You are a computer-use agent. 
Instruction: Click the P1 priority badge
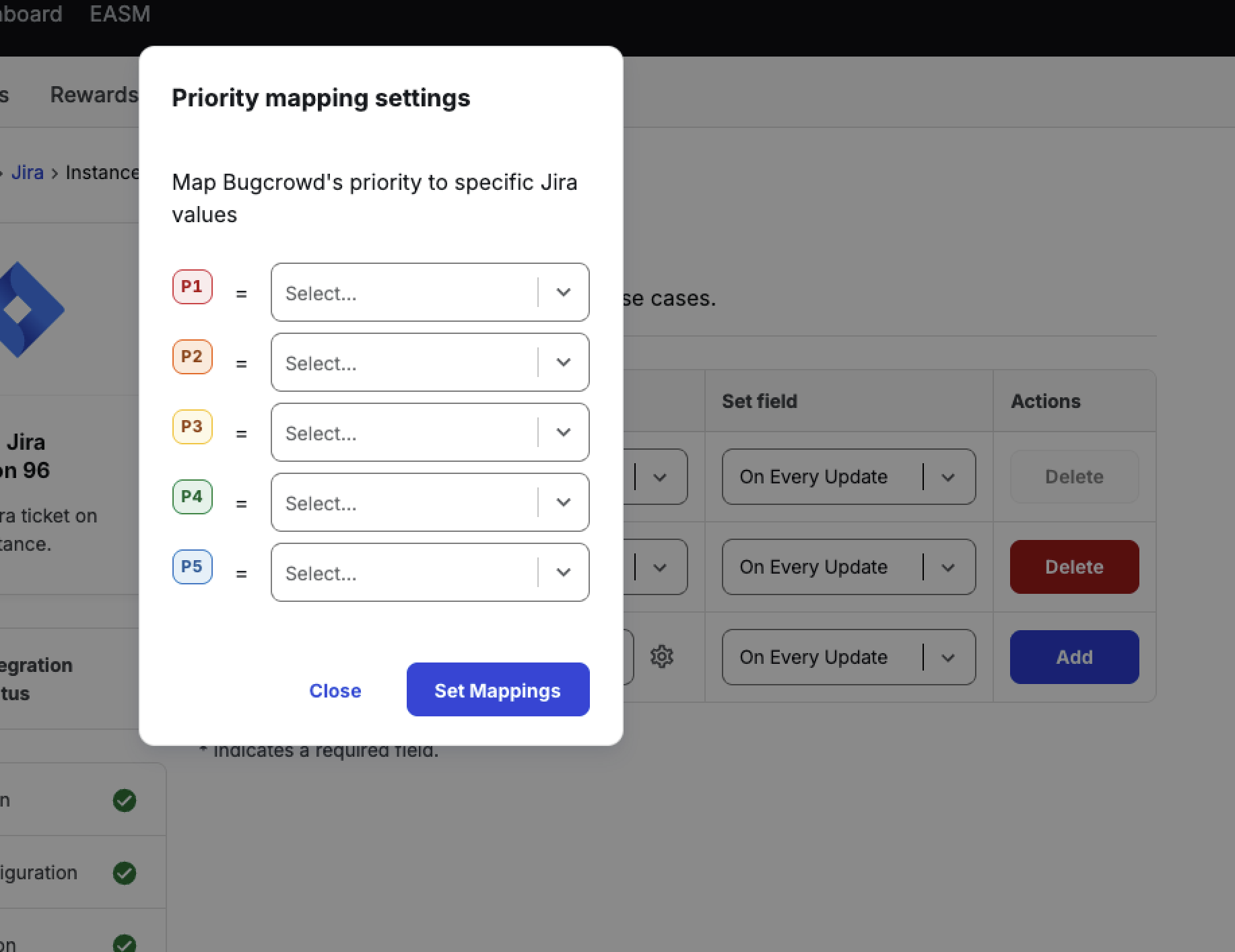[x=192, y=287]
